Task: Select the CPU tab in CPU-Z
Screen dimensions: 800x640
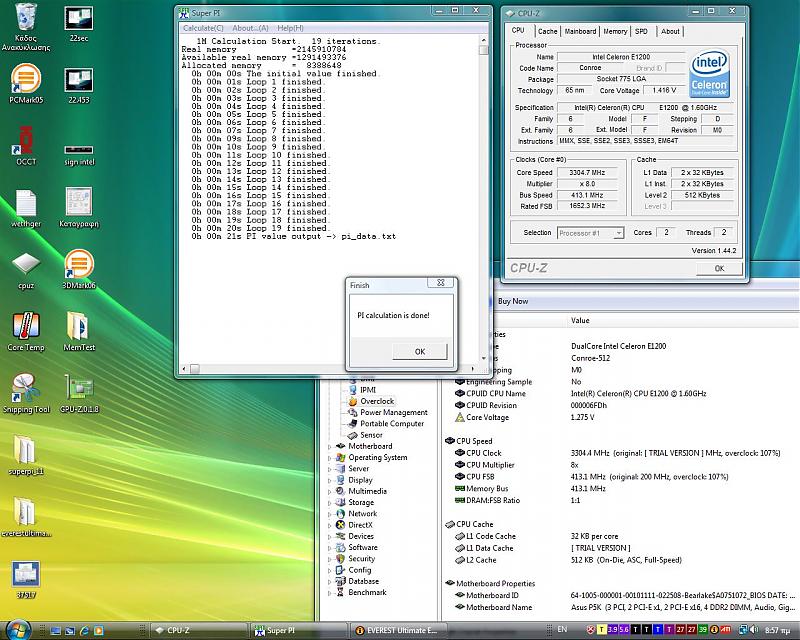Action: pyautogui.click(x=518, y=31)
